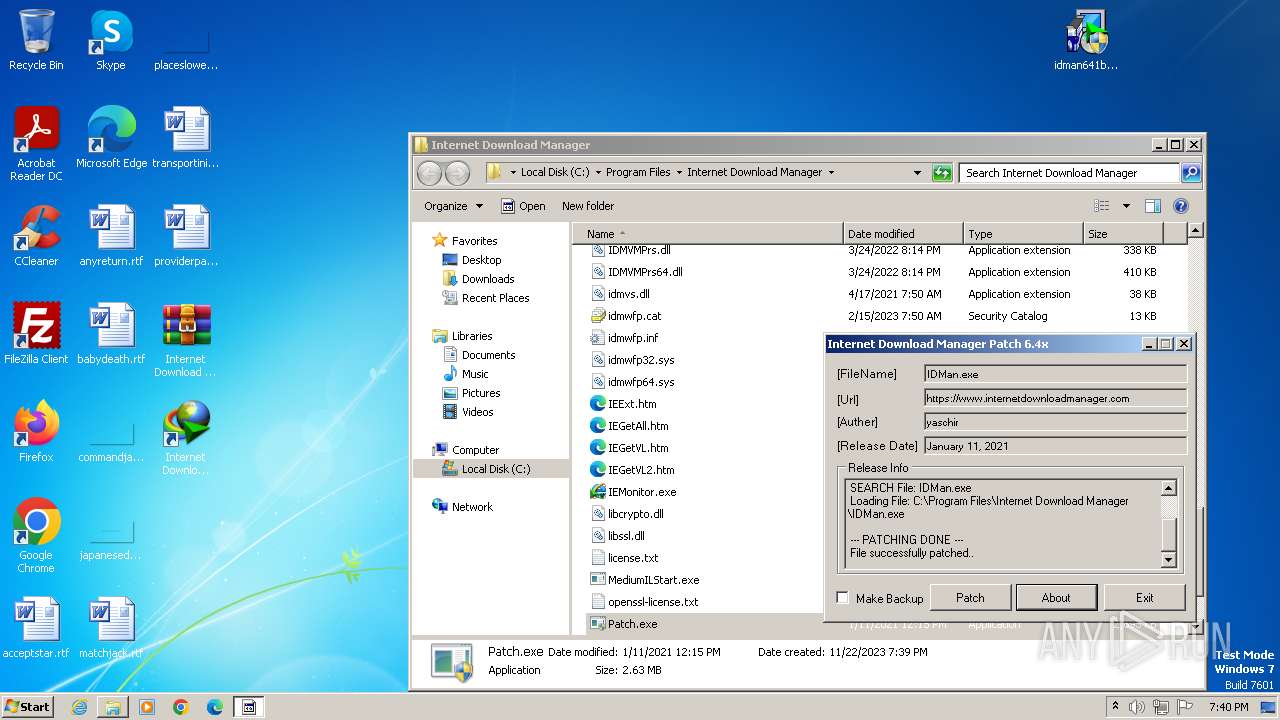Click the About button
The image size is (1280, 720).
(x=1056, y=598)
